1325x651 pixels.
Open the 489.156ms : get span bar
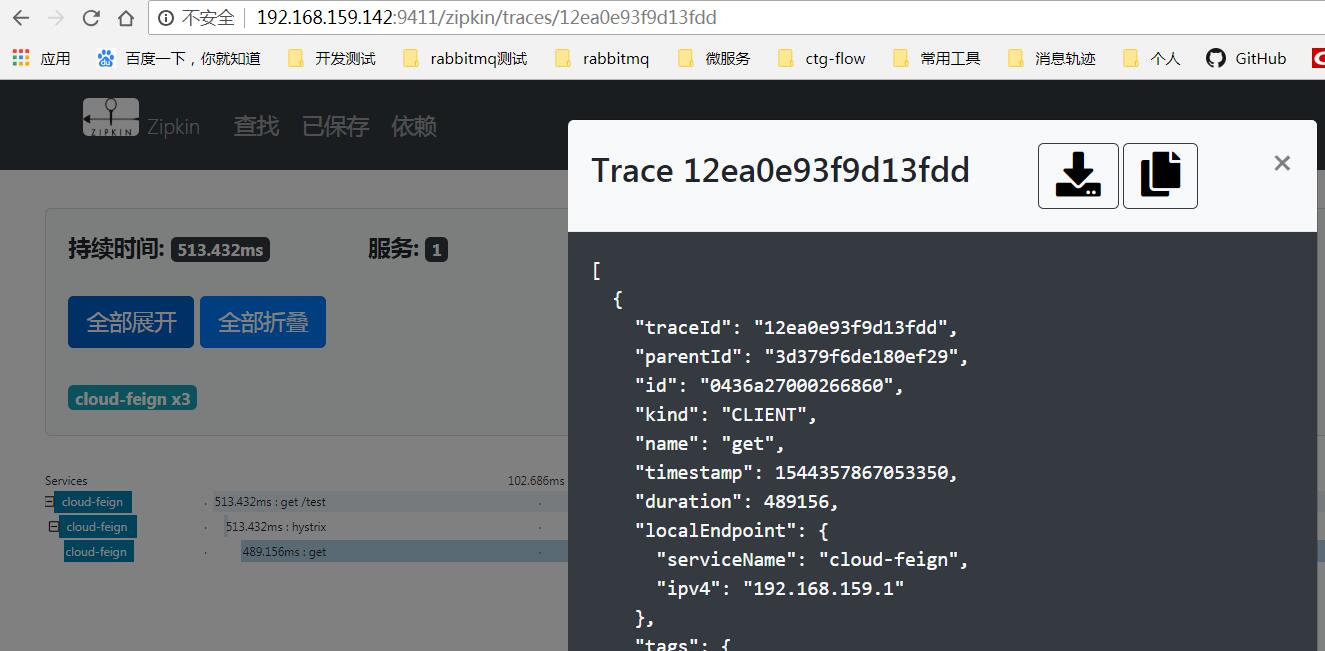[404, 552]
